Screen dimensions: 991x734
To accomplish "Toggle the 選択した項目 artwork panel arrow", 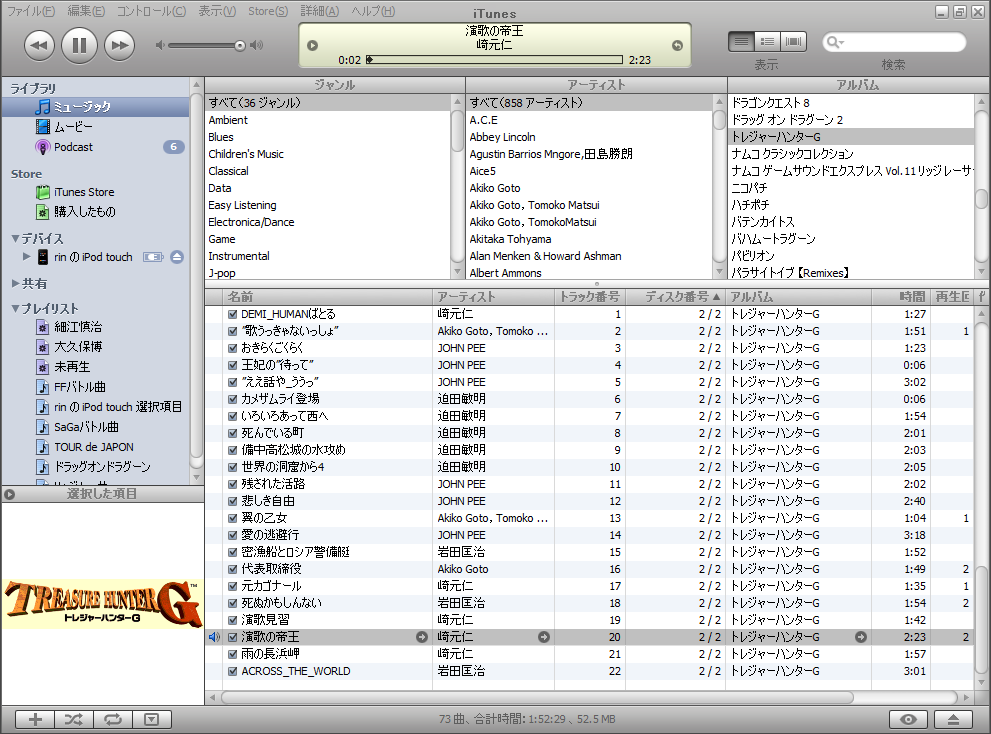I will [x=9, y=494].
